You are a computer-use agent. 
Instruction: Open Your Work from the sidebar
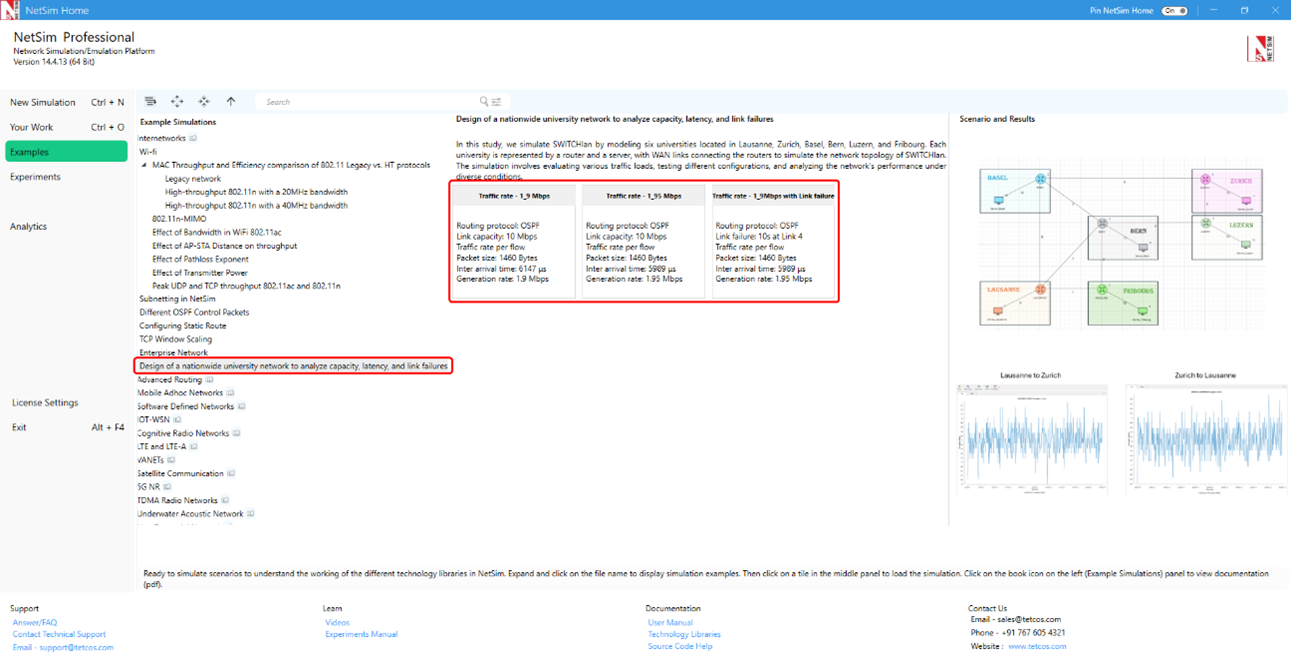click(x=32, y=127)
